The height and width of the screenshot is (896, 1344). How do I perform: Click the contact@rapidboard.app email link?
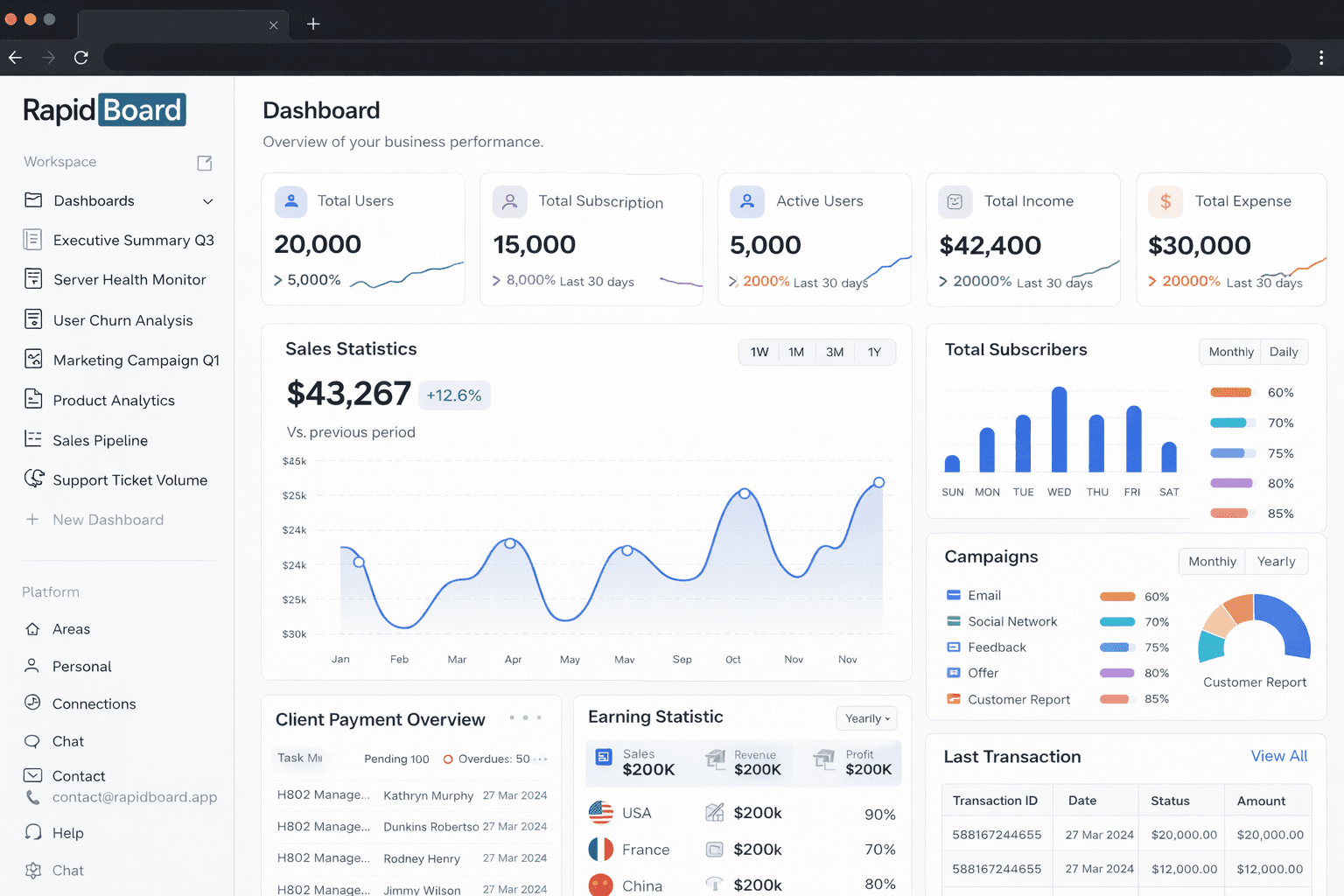point(135,797)
